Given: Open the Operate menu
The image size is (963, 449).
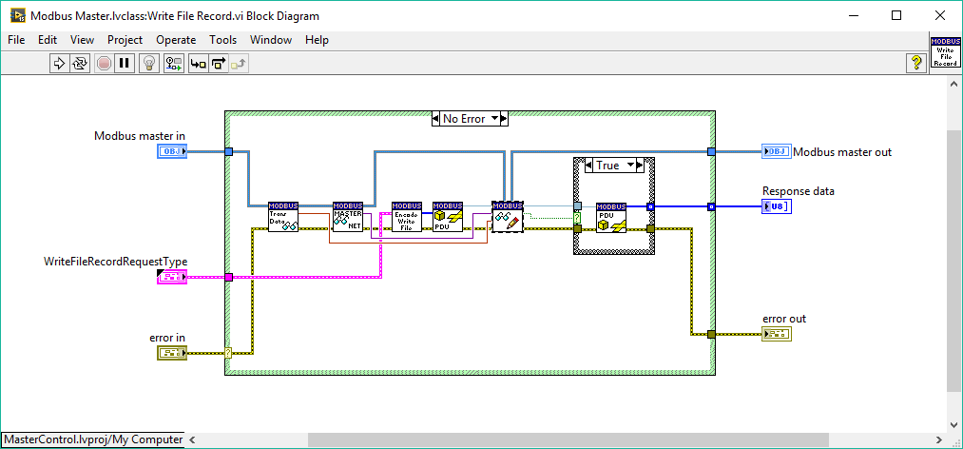Looking at the screenshot, I should [x=176, y=40].
